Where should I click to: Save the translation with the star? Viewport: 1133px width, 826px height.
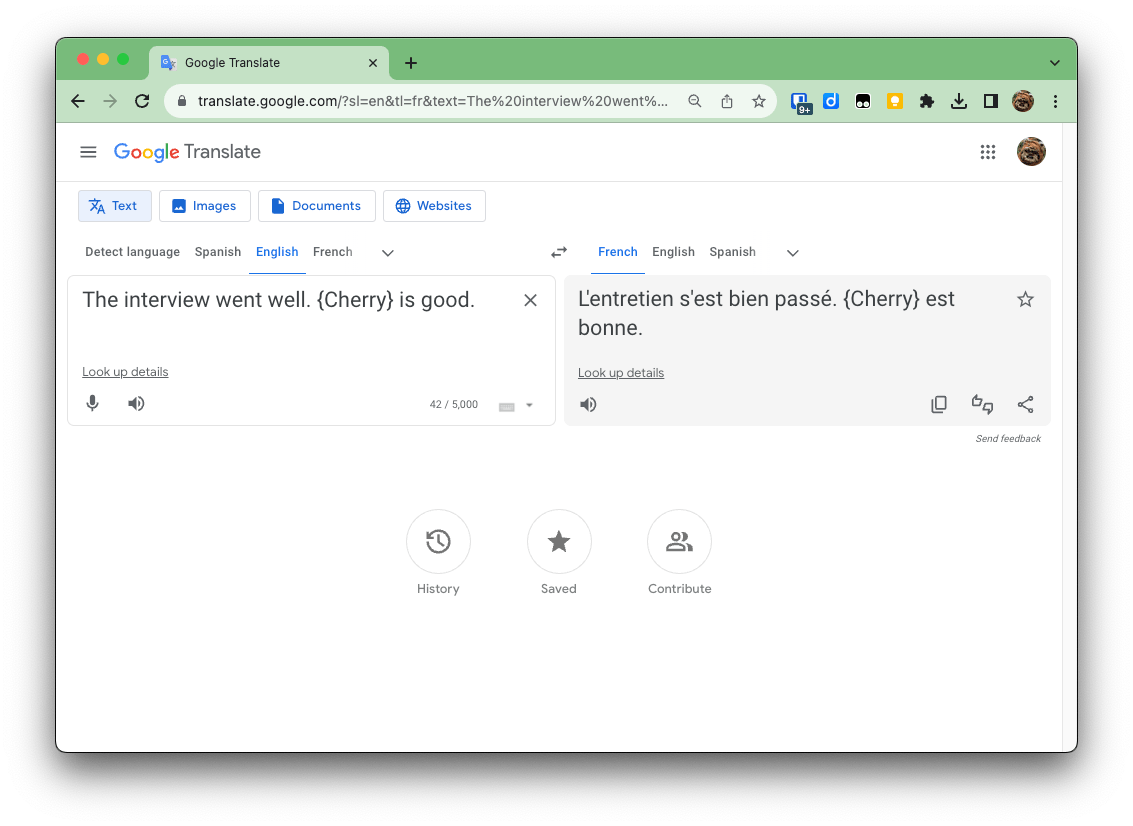click(x=1025, y=298)
